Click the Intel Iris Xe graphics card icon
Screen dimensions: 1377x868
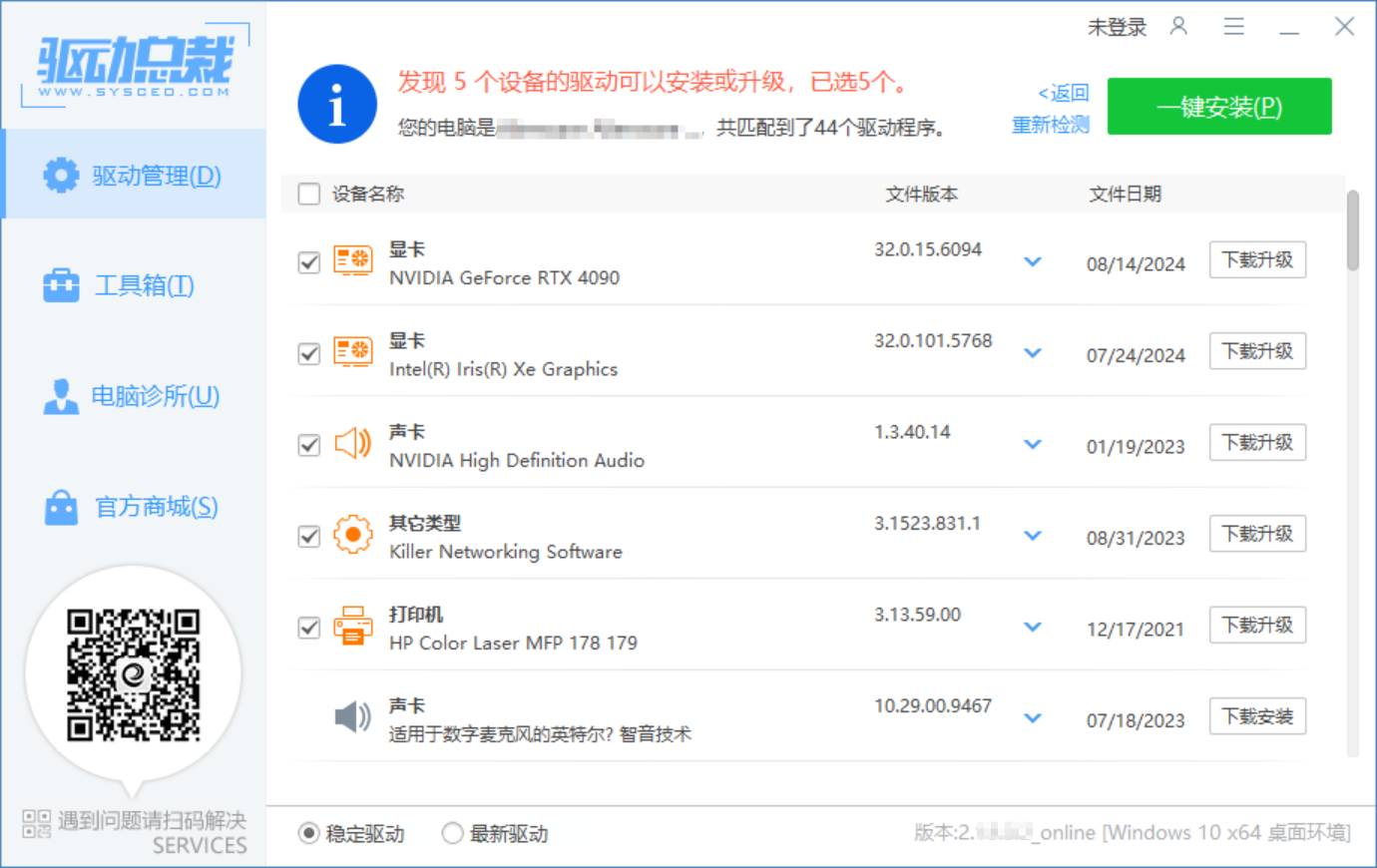[352, 351]
